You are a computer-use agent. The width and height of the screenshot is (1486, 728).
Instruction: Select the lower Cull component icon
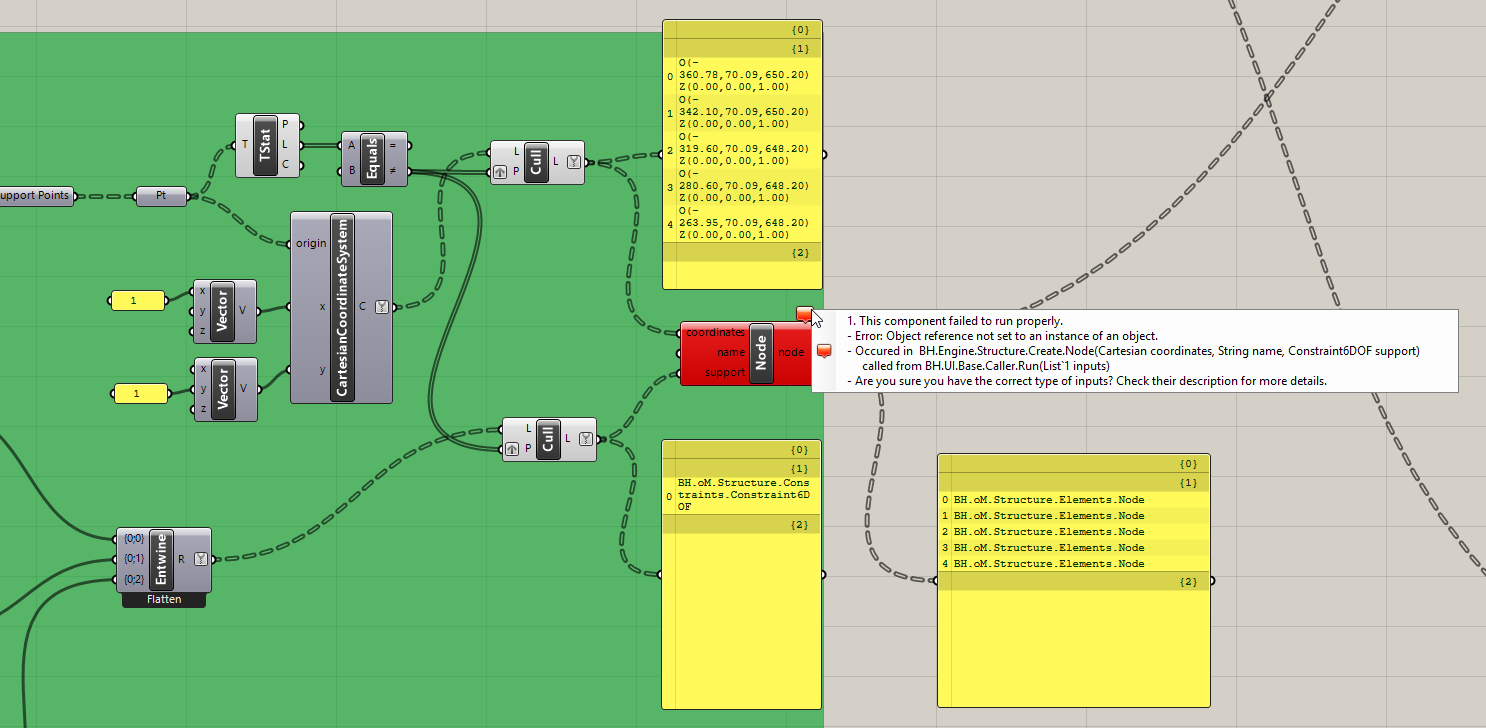[x=548, y=439]
